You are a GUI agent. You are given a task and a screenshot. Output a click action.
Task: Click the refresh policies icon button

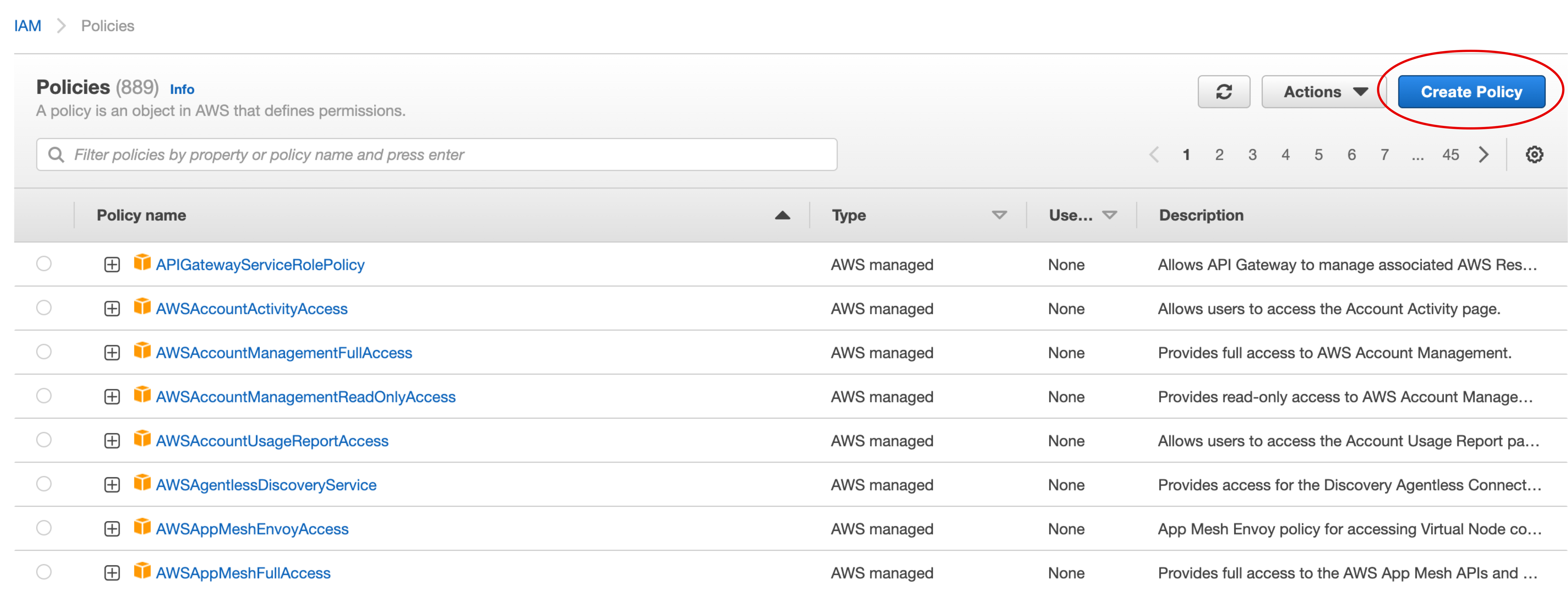click(1223, 92)
